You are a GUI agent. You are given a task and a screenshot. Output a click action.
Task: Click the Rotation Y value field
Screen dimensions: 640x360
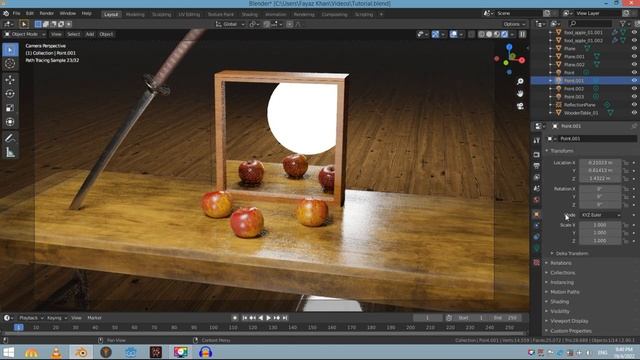pos(600,197)
